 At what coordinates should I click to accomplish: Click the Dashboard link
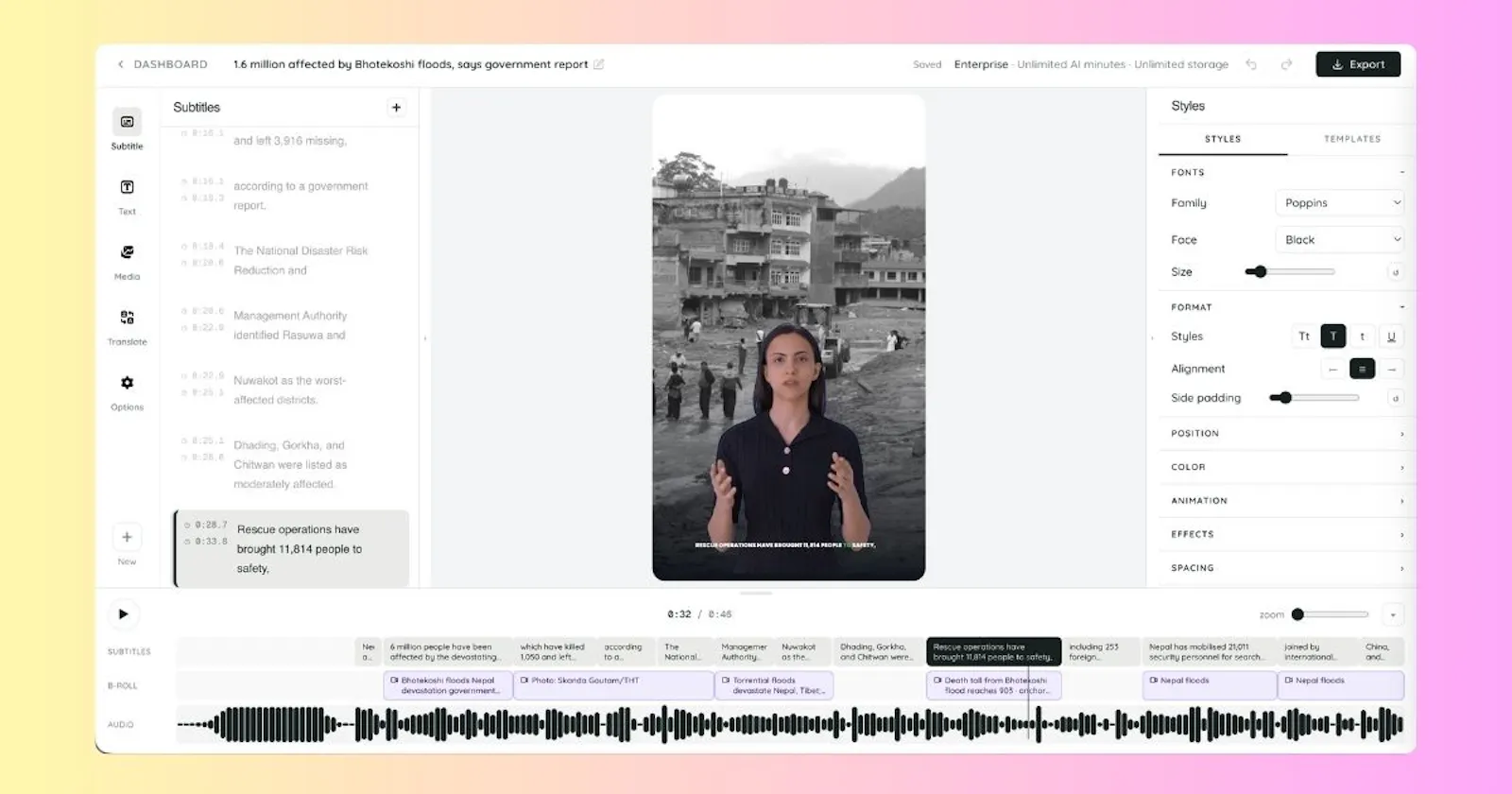click(170, 64)
